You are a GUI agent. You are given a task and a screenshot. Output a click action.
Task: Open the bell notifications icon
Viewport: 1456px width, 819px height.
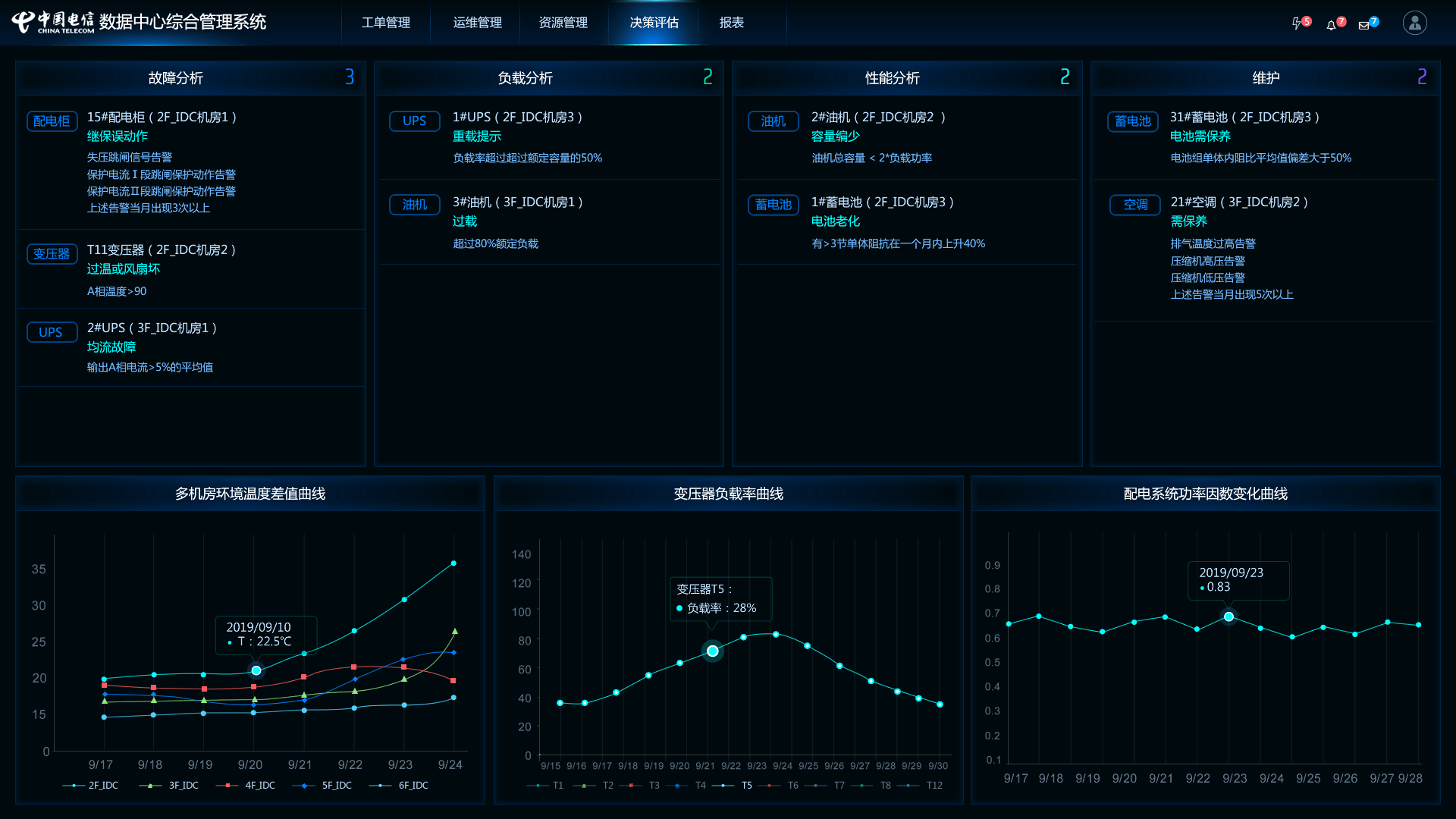click(x=1332, y=25)
